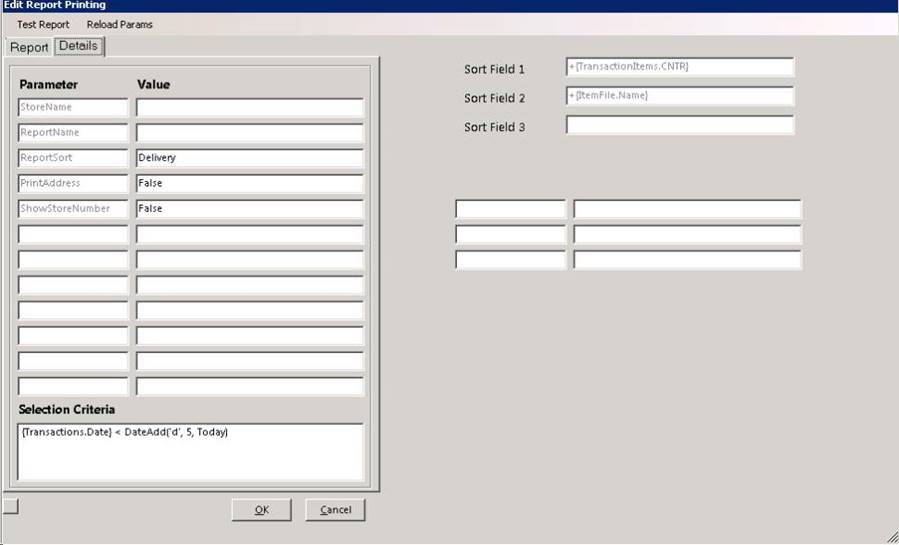Screen dimensions: 899x545
Task: Click the first blank parameter field below ShowStoreNumber
Action: tap(73, 234)
